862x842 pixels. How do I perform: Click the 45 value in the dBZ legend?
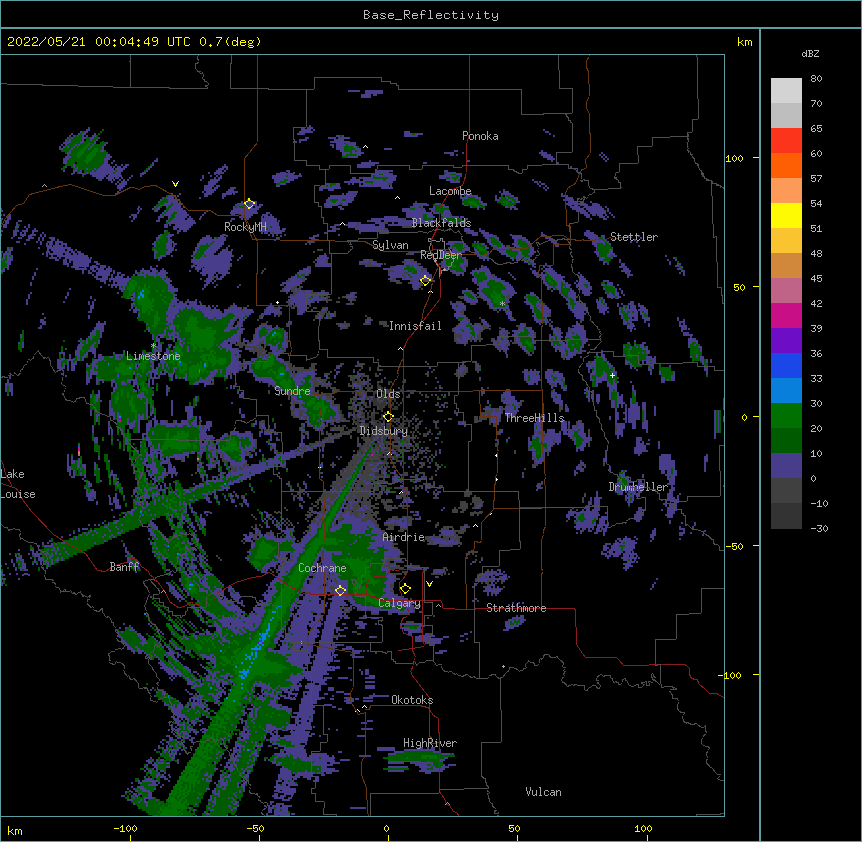click(816, 279)
